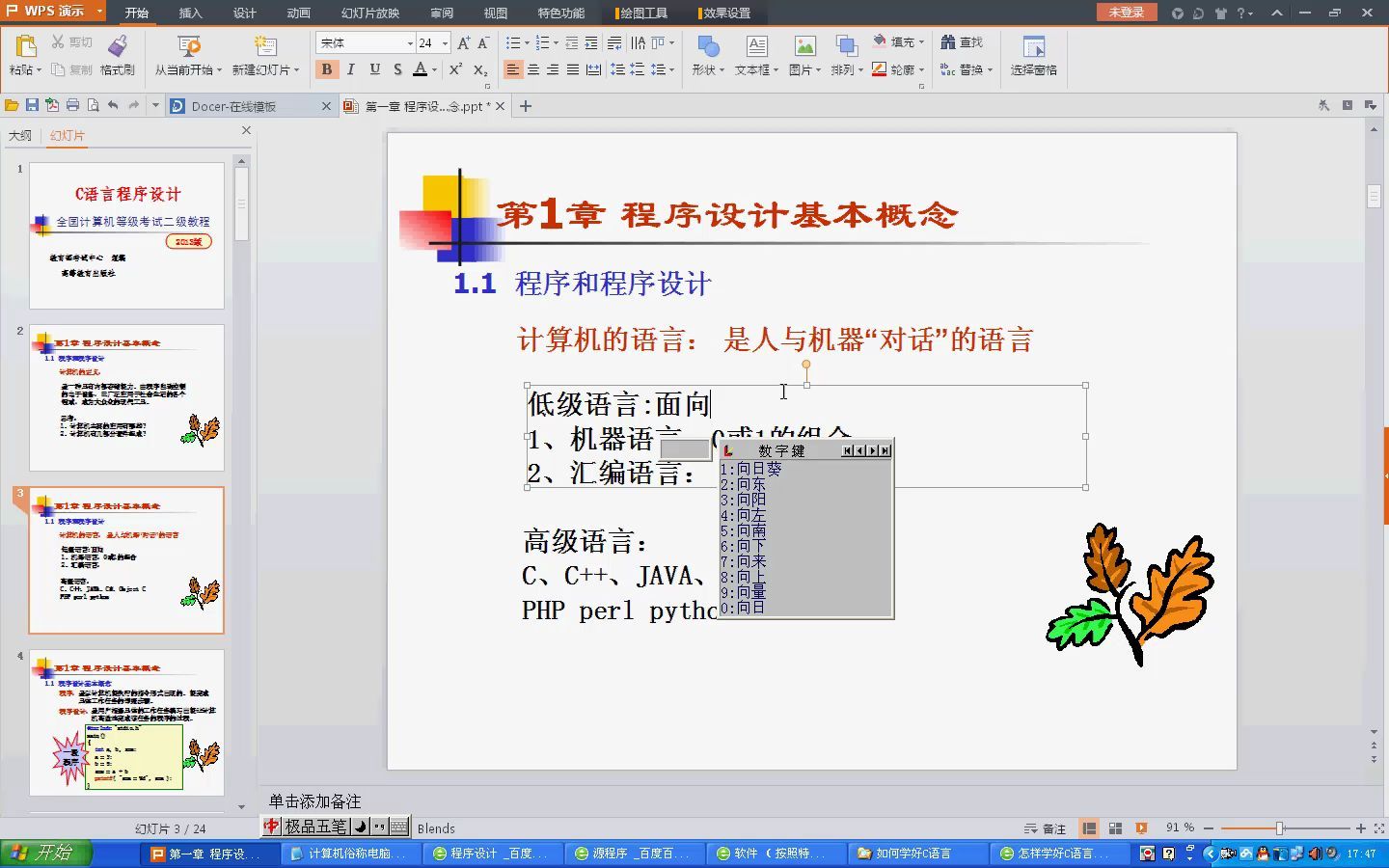Click the Open folder icon in quick toolbar
This screenshot has height=868, width=1389.
pyautogui.click(x=12, y=105)
